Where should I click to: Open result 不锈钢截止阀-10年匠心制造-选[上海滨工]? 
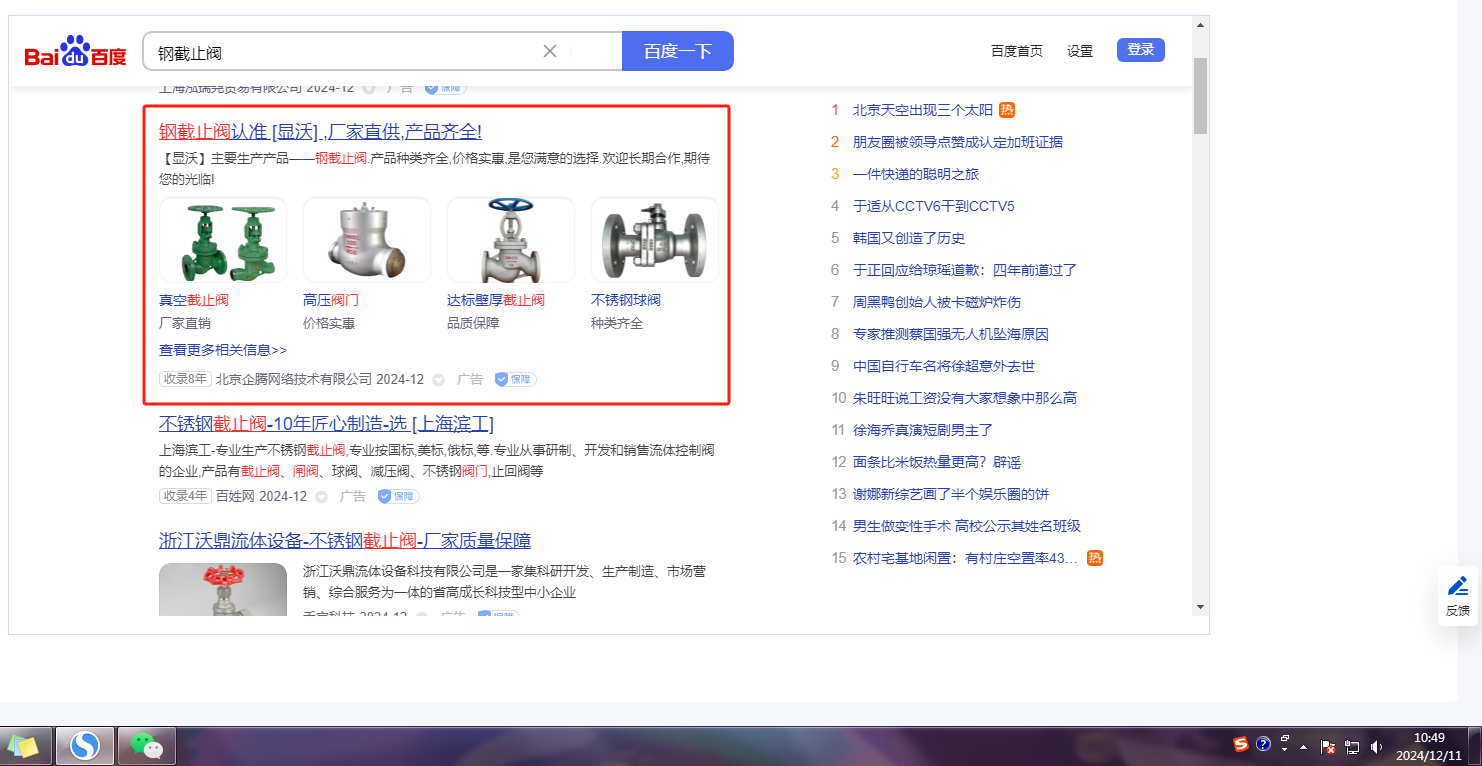click(x=326, y=424)
